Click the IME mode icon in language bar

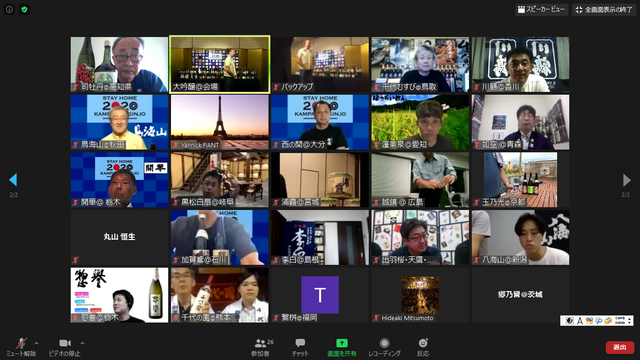coord(570,321)
